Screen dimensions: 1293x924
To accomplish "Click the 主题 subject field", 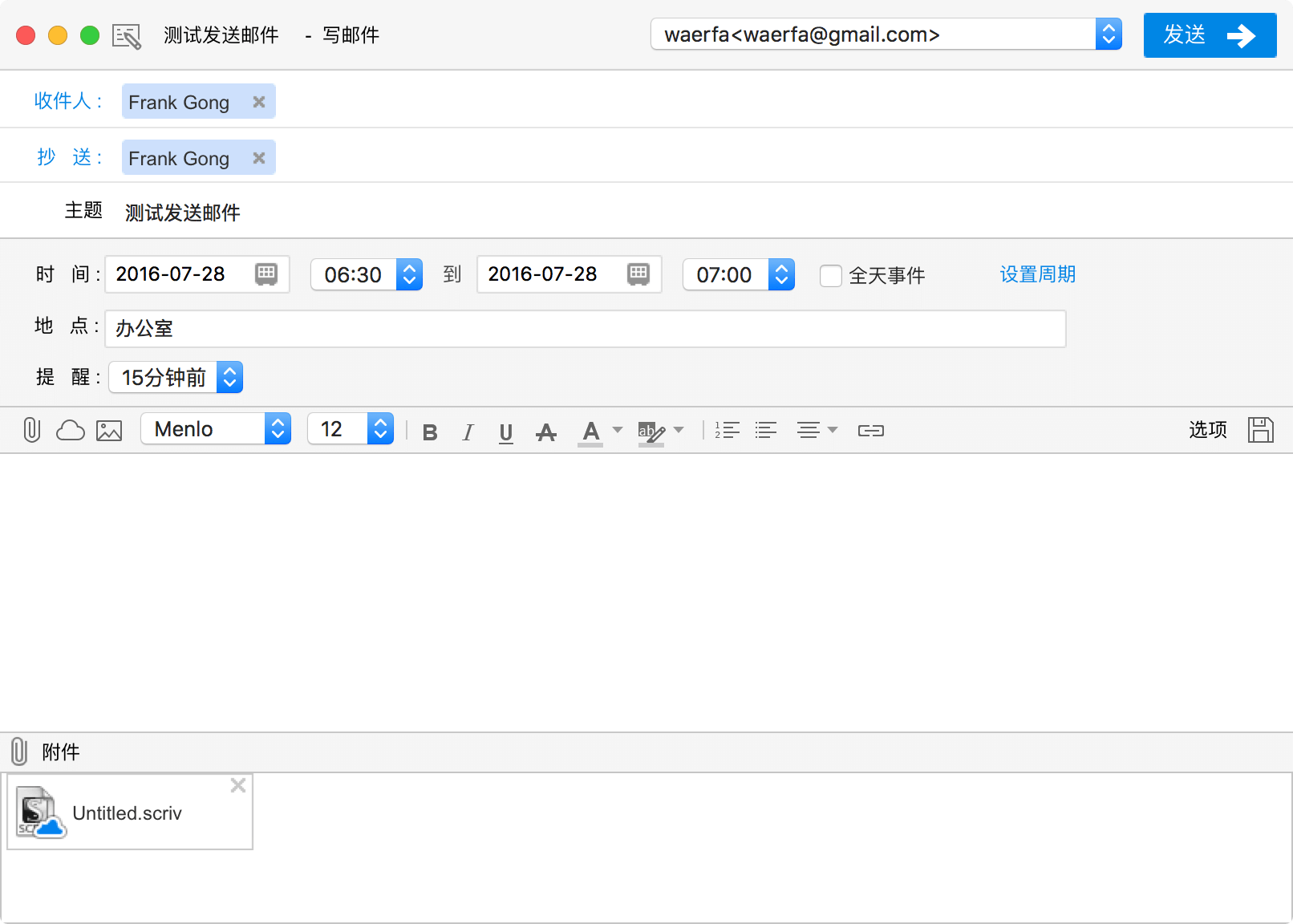I will 706,212.
